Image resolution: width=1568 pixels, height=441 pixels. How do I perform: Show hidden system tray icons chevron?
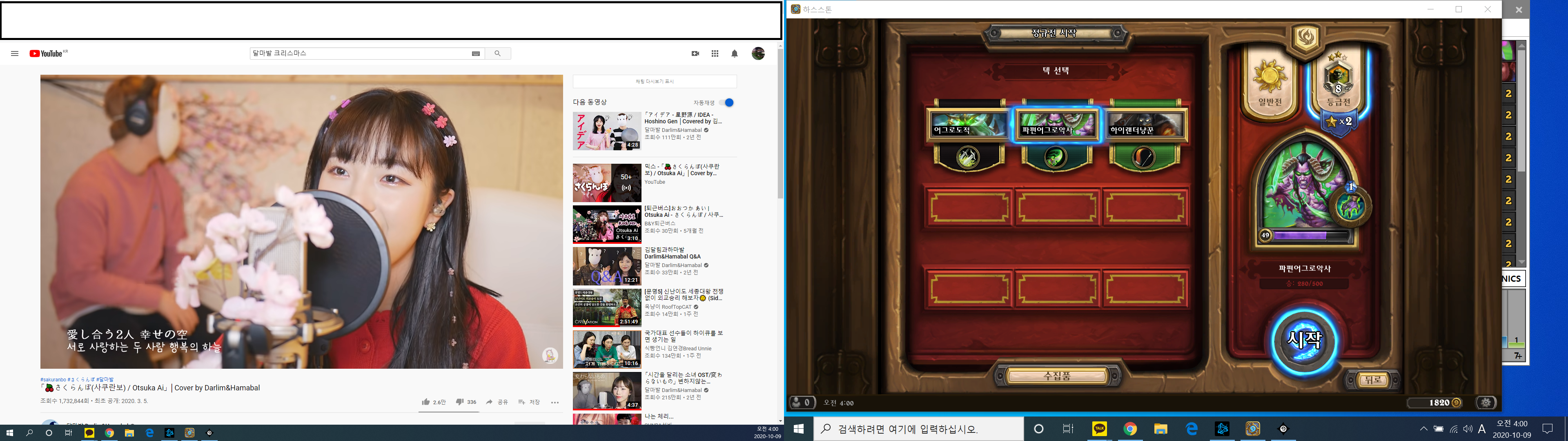(1423, 429)
